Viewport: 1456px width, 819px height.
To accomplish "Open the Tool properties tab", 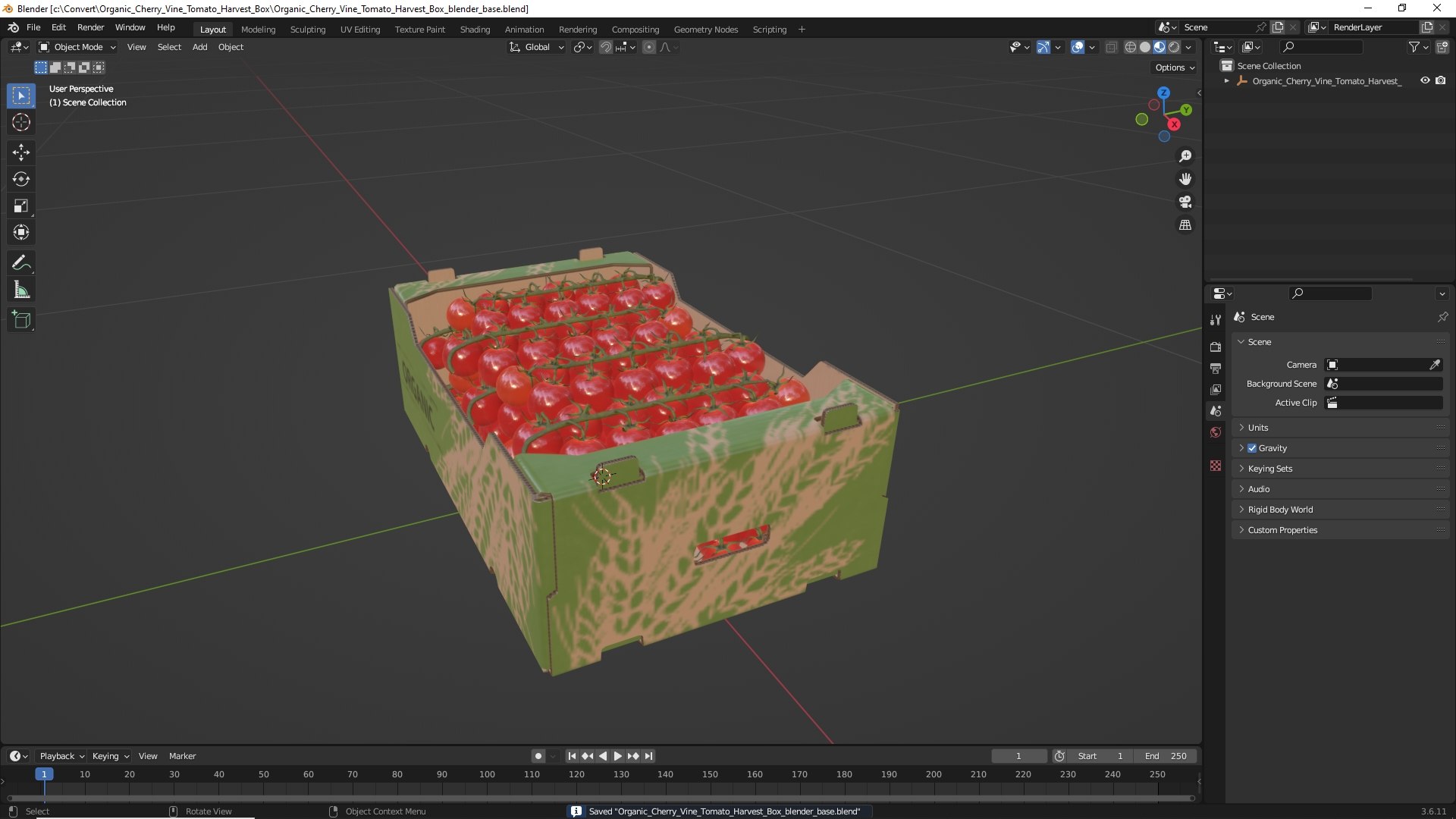I will tap(1216, 320).
